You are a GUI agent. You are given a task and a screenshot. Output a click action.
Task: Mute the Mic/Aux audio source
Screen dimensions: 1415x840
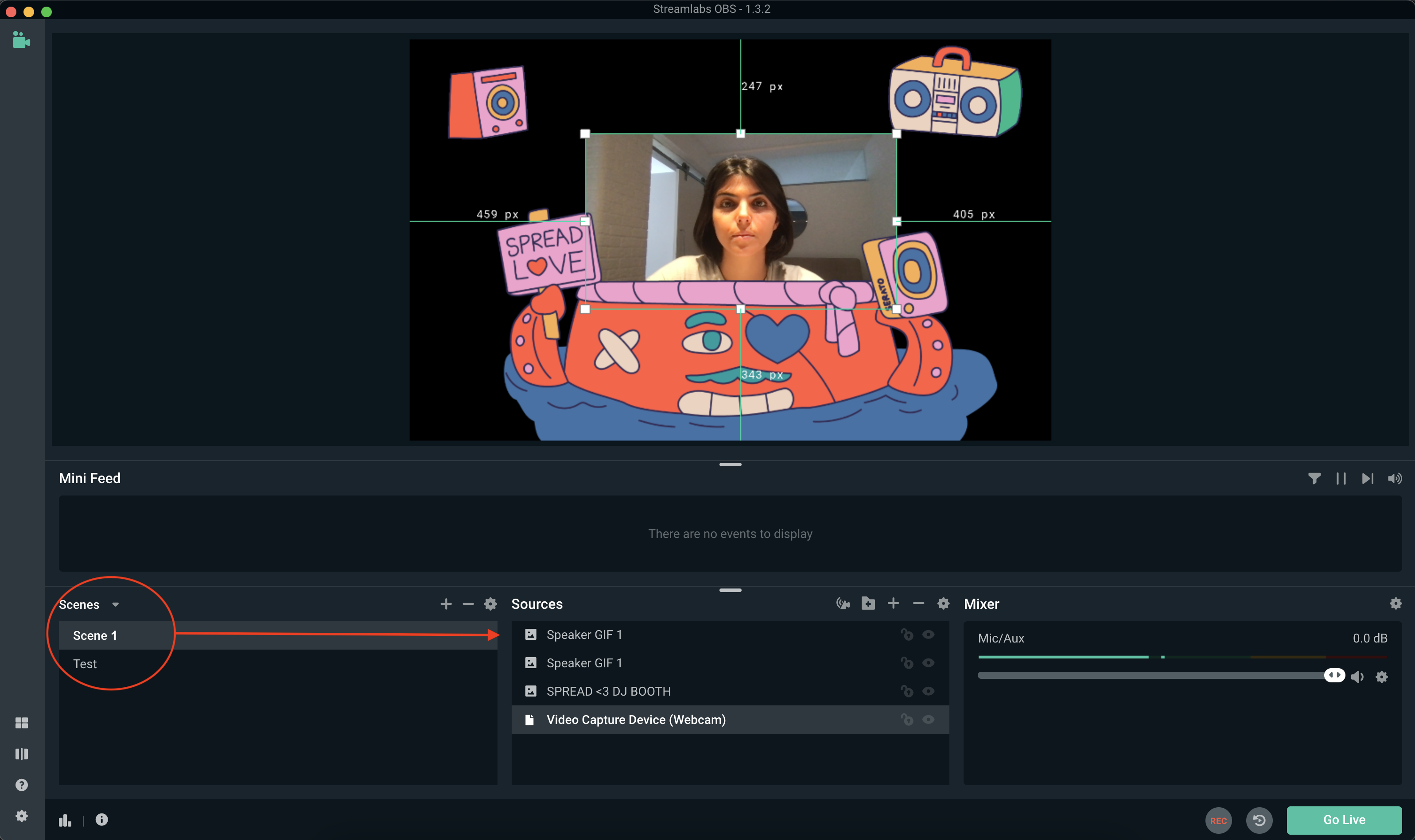pyautogui.click(x=1358, y=677)
